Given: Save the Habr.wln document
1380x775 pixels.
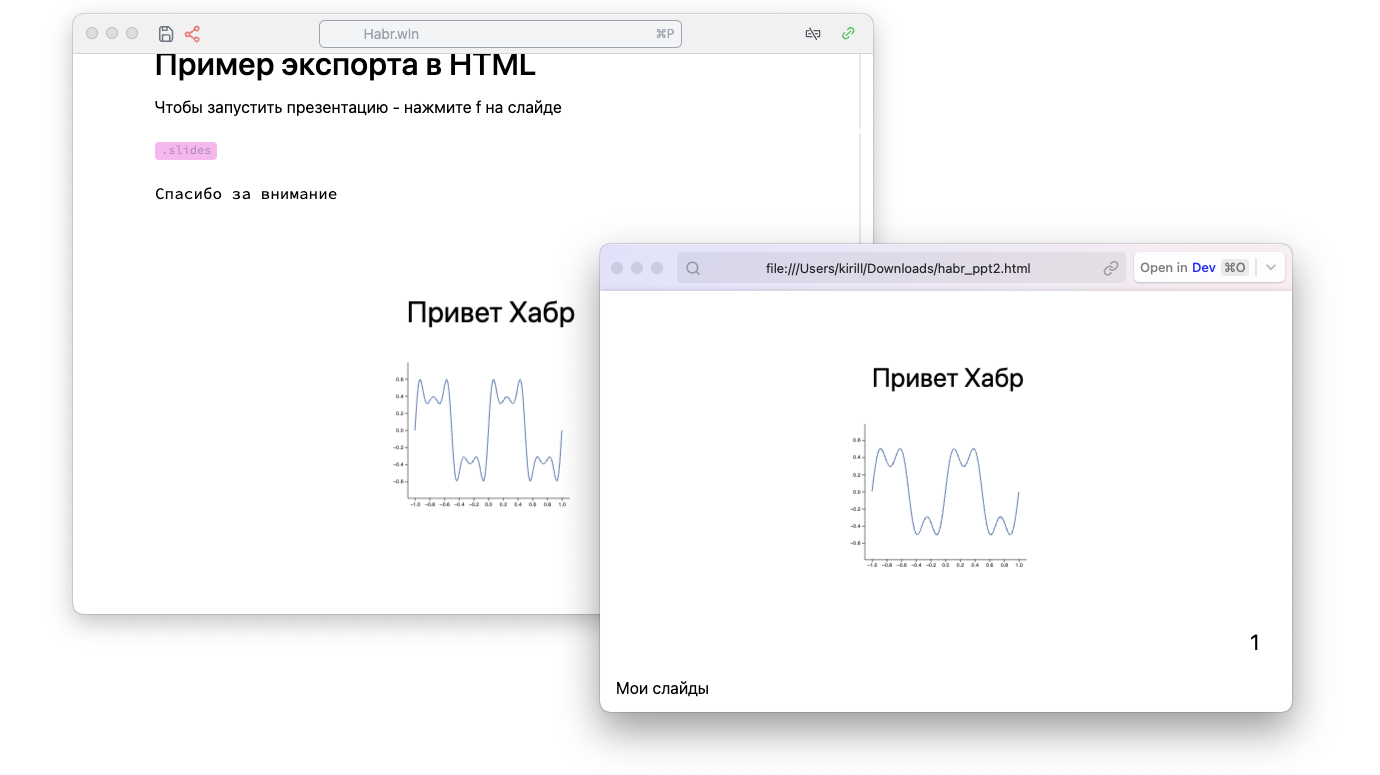Looking at the screenshot, I should click(166, 33).
